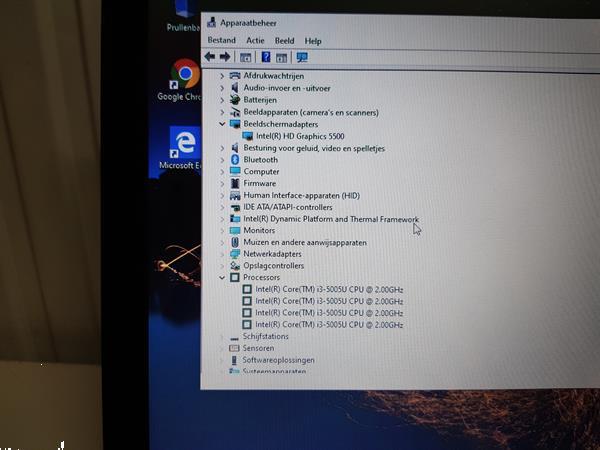Click the network icon beside Netwerkadapters
Viewport: 600px width, 450px height.
pos(235,254)
